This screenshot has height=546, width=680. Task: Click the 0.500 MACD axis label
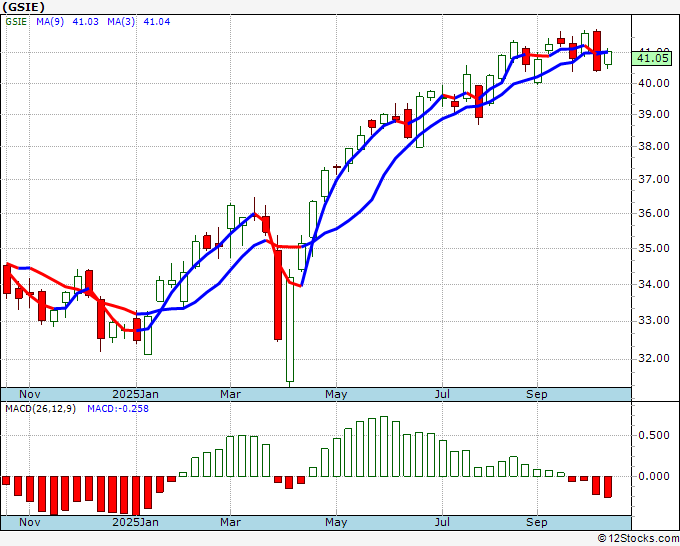(654, 435)
